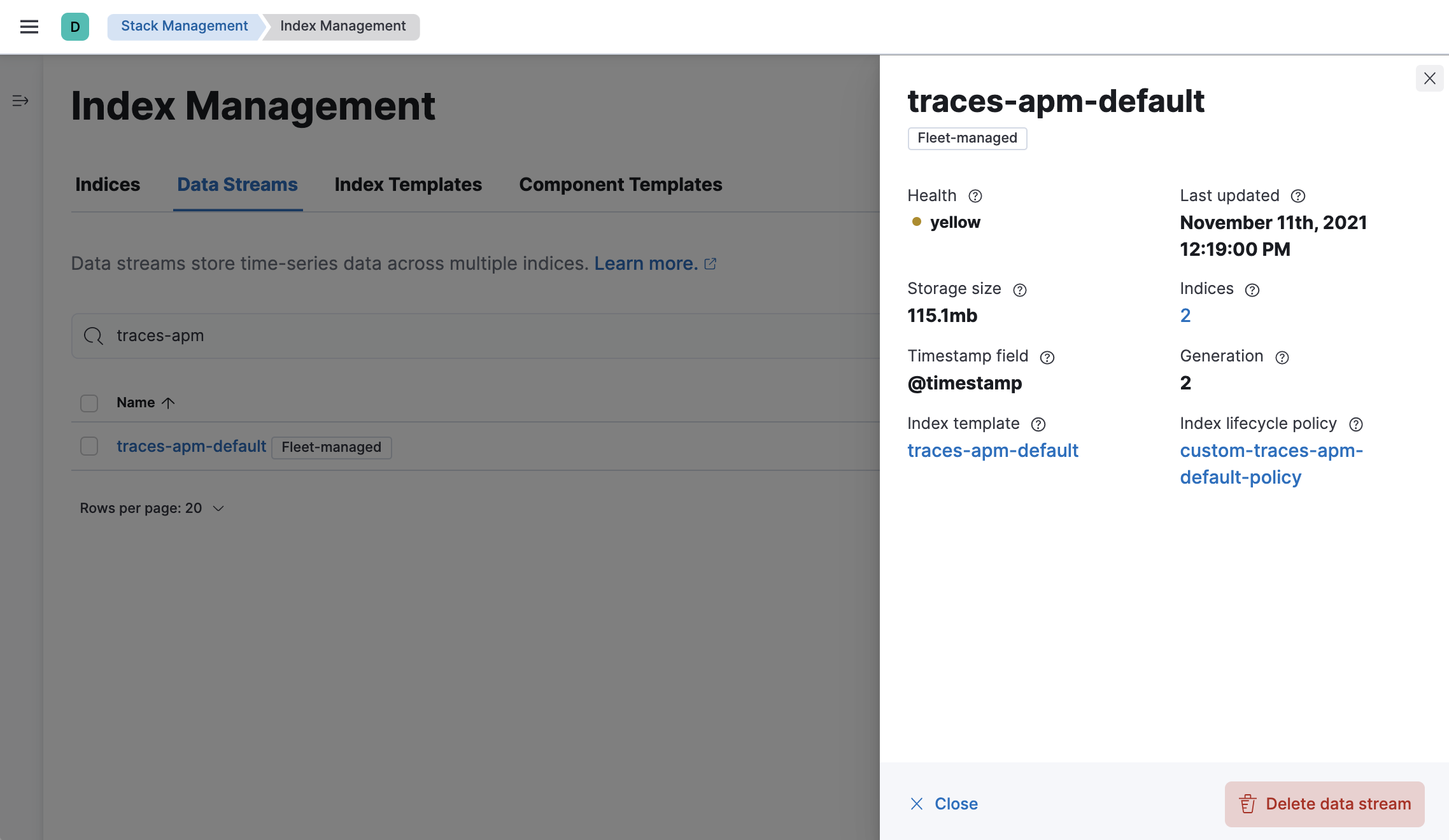Expand the collapsed left side navigation
The height and width of the screenshot is (840, 1449).
pos(20,101)
